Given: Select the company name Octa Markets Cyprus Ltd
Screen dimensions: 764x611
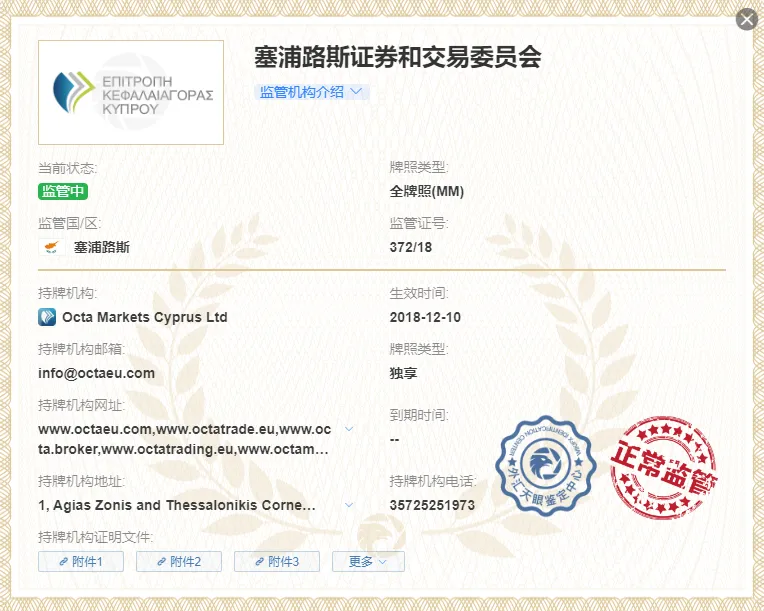Looking at the screenshot, I should click(x=145, y=317).
